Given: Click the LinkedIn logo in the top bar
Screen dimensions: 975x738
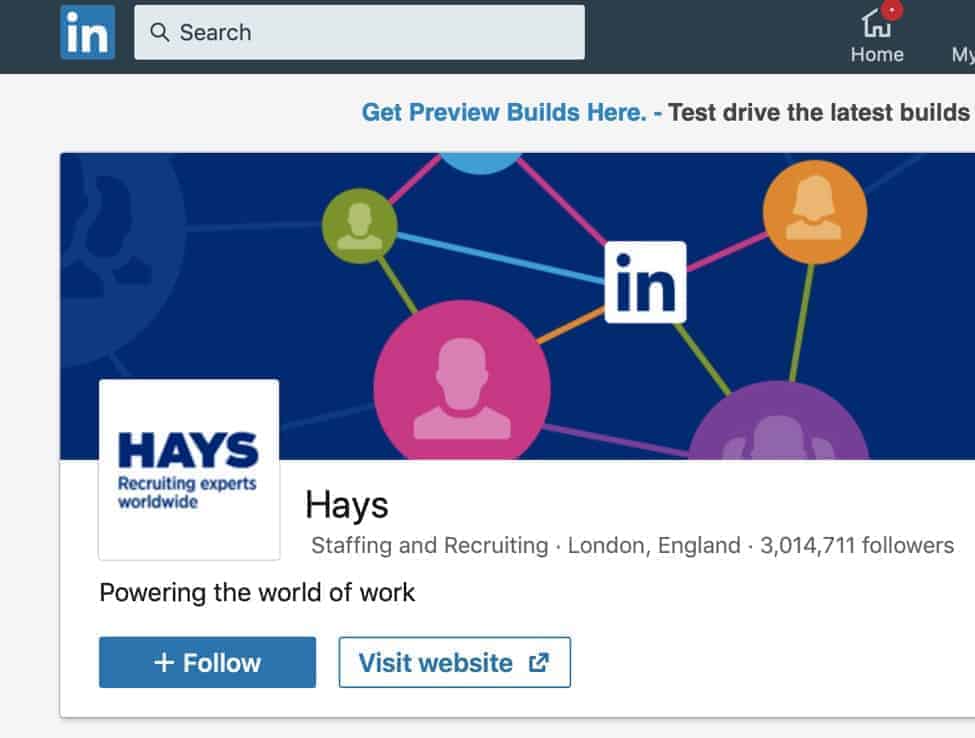Looking at the screenshot, I should (x=88, y=32).
